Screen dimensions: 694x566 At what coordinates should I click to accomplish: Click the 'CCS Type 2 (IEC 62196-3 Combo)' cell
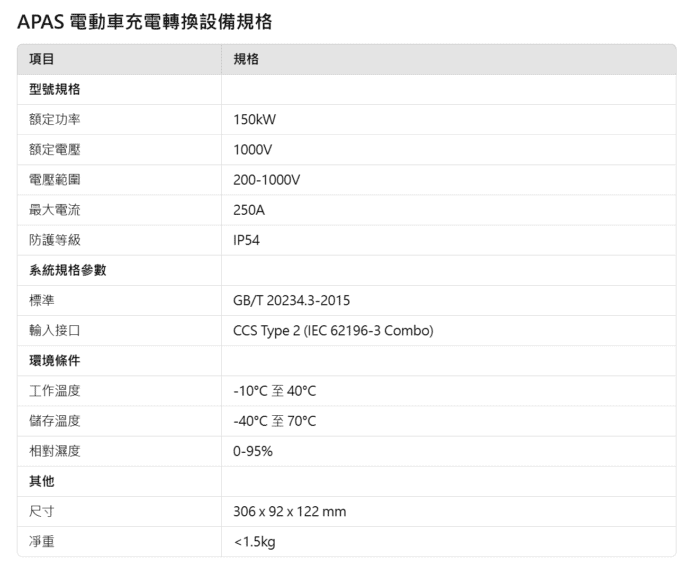point(333,331)
